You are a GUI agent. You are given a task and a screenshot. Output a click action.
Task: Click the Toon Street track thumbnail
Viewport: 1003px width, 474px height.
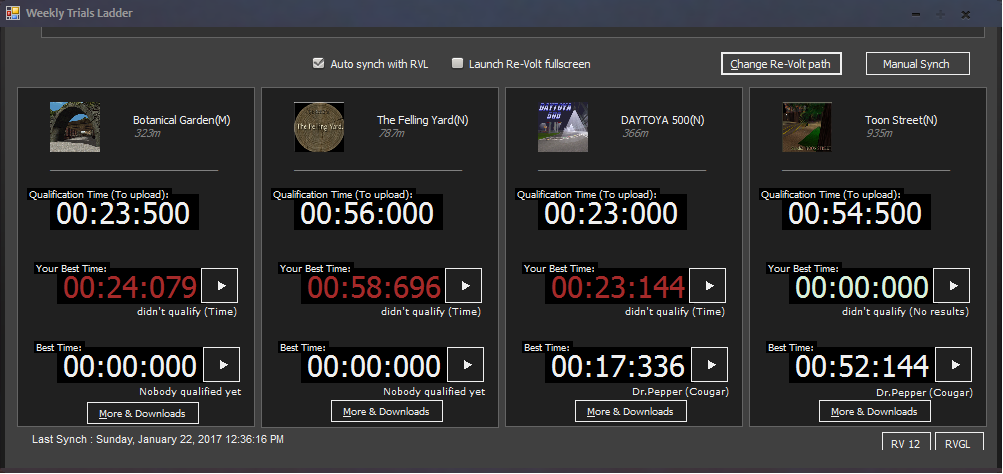tap(807, 127)
